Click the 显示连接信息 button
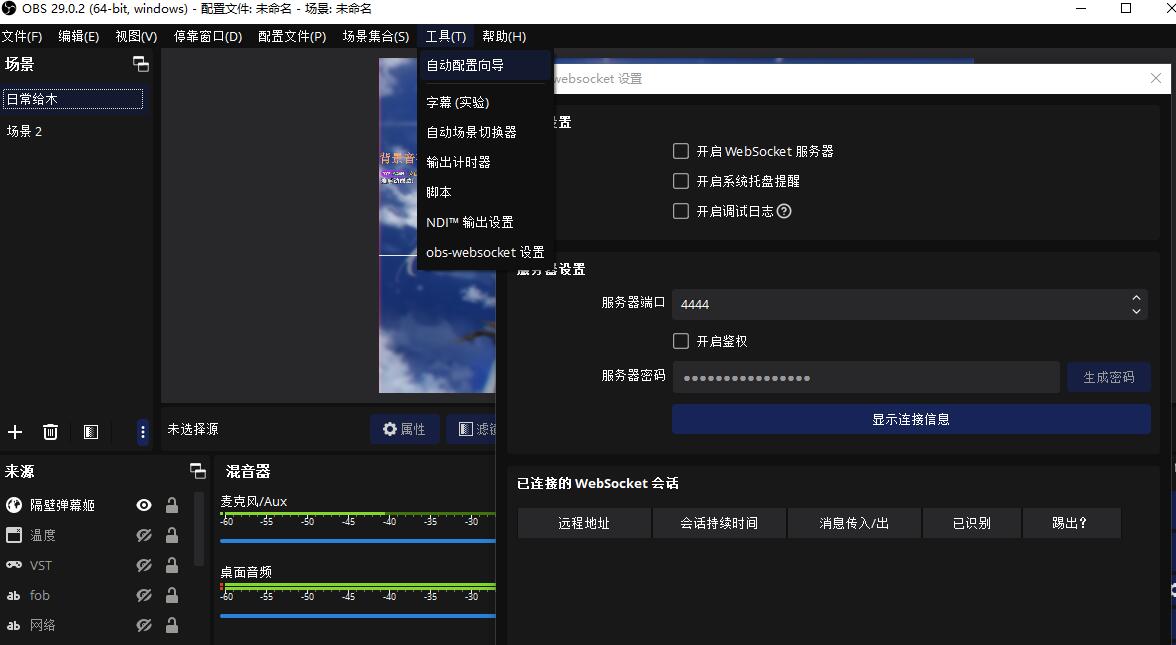This screenshot has height=645, width=1176. 910,419
